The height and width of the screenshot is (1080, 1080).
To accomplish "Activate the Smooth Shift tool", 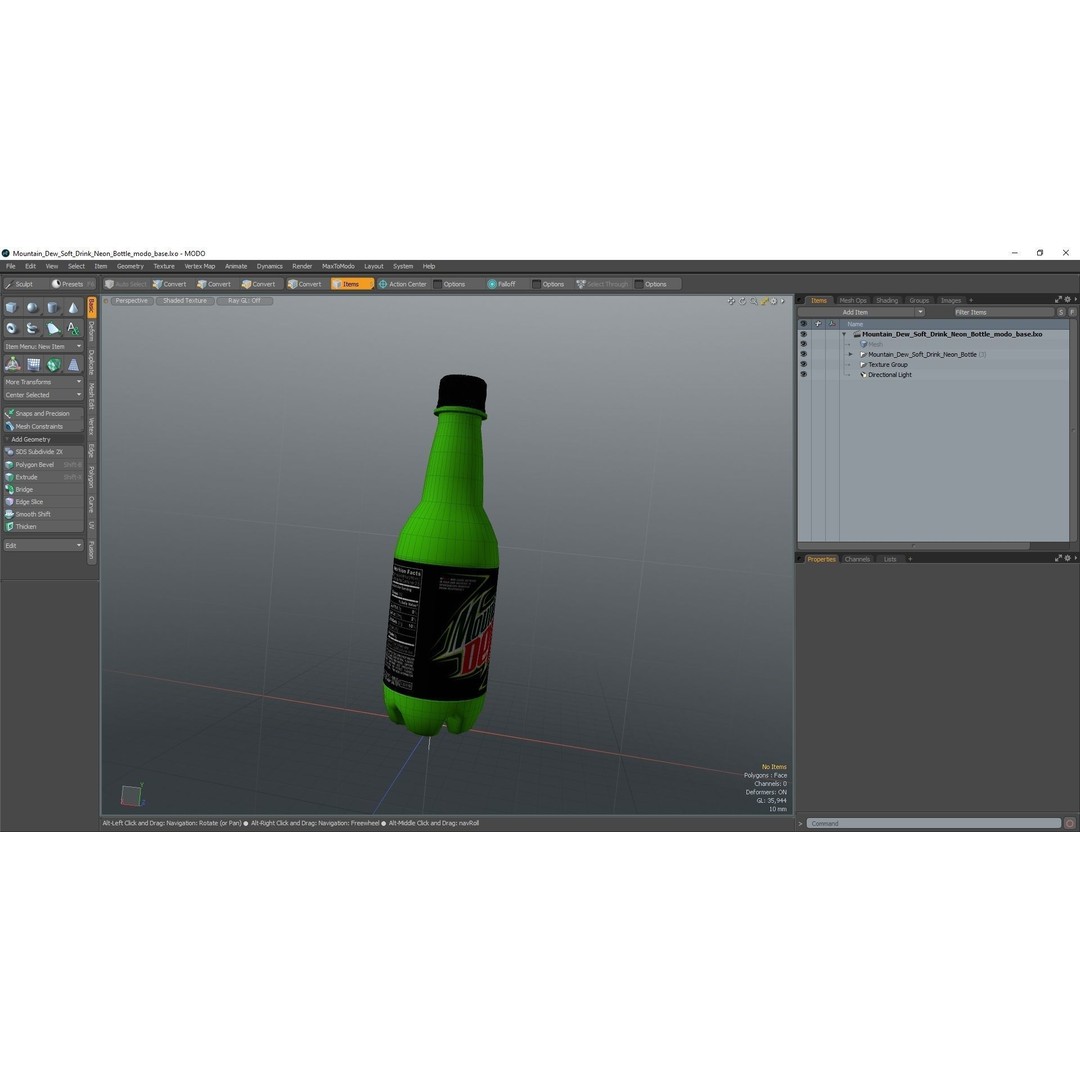I will [43, 514].
